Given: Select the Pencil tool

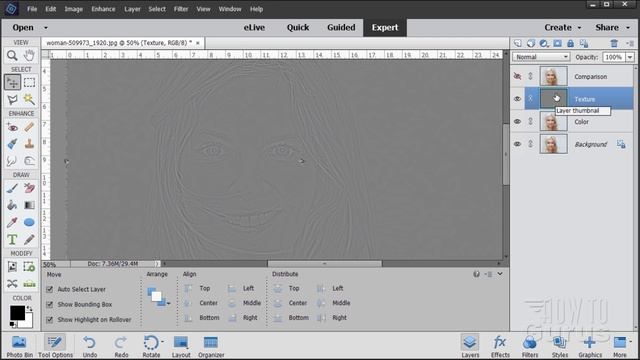Looking at the screenshot, I should 29,239.
